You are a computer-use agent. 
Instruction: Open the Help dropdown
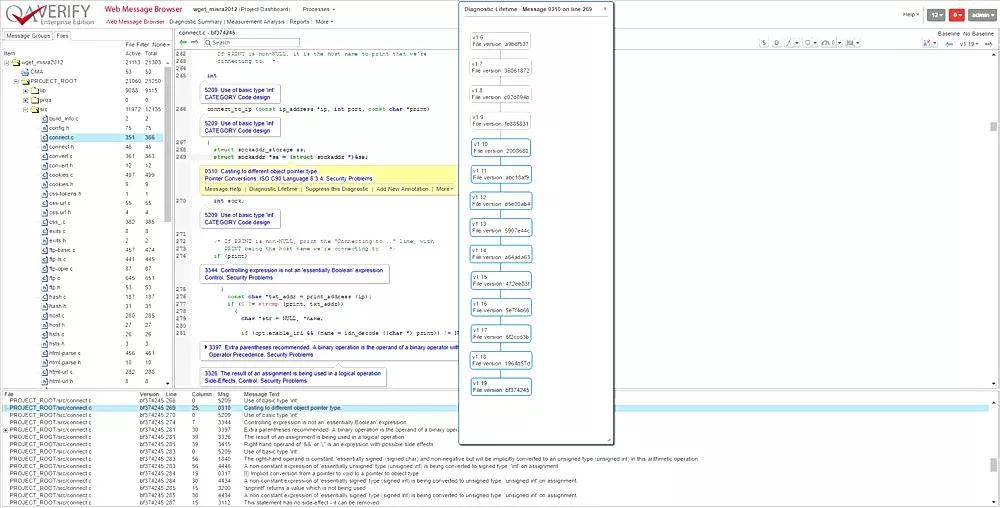click(911, 14)
